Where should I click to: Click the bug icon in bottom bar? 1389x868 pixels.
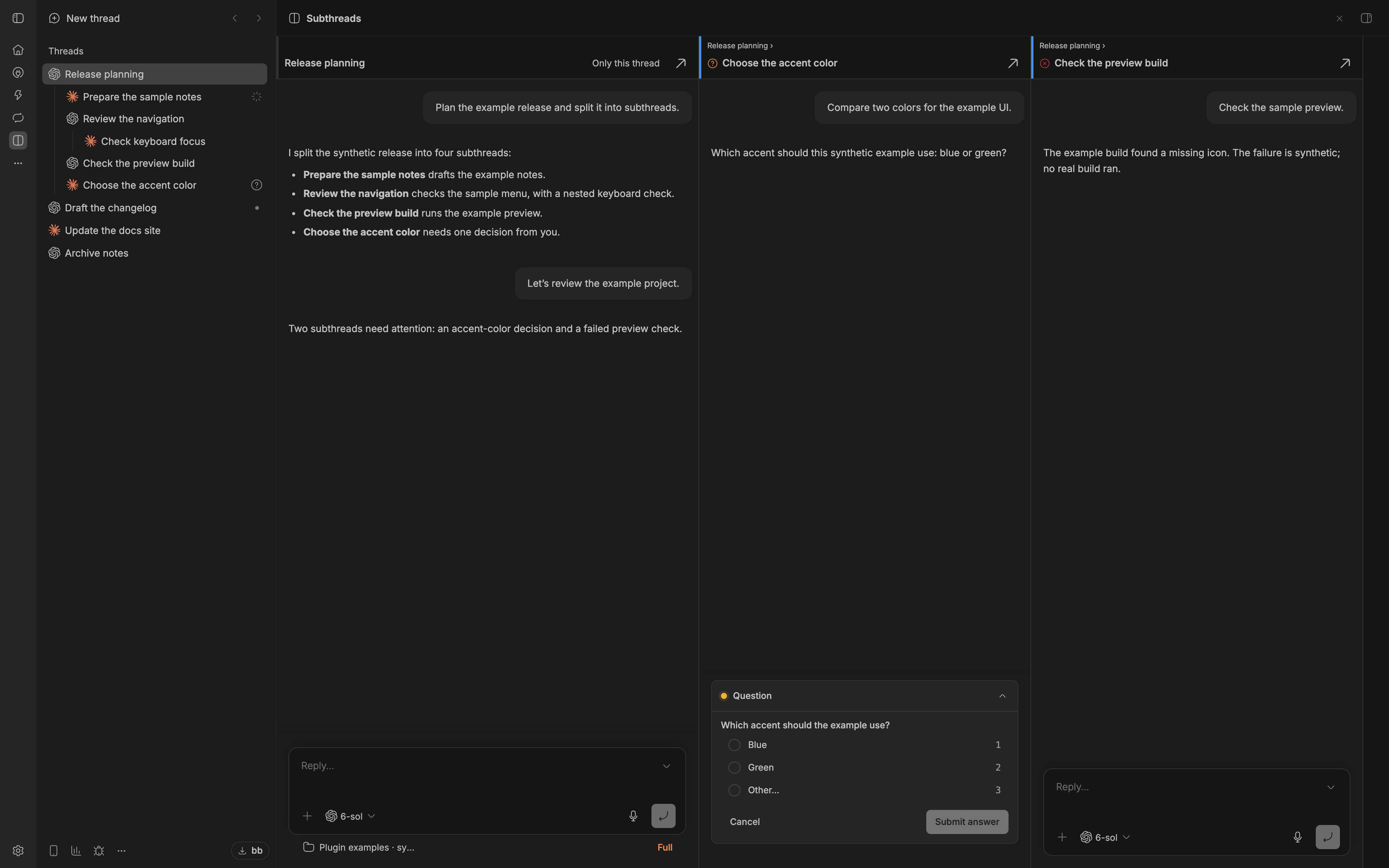pyautogui.click(x=99, y=851)
